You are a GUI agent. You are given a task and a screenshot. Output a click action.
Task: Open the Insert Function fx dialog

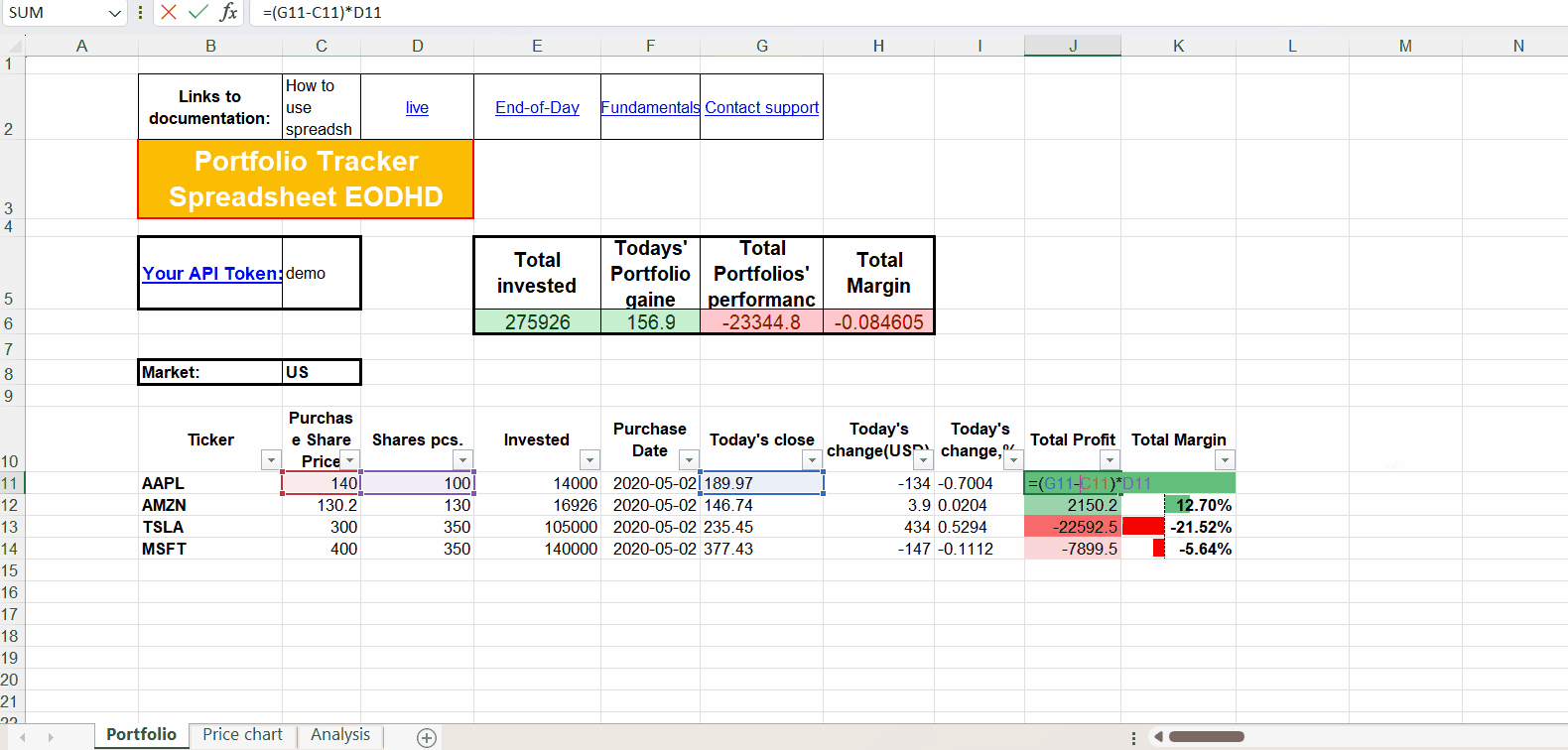tap(228, 12)
